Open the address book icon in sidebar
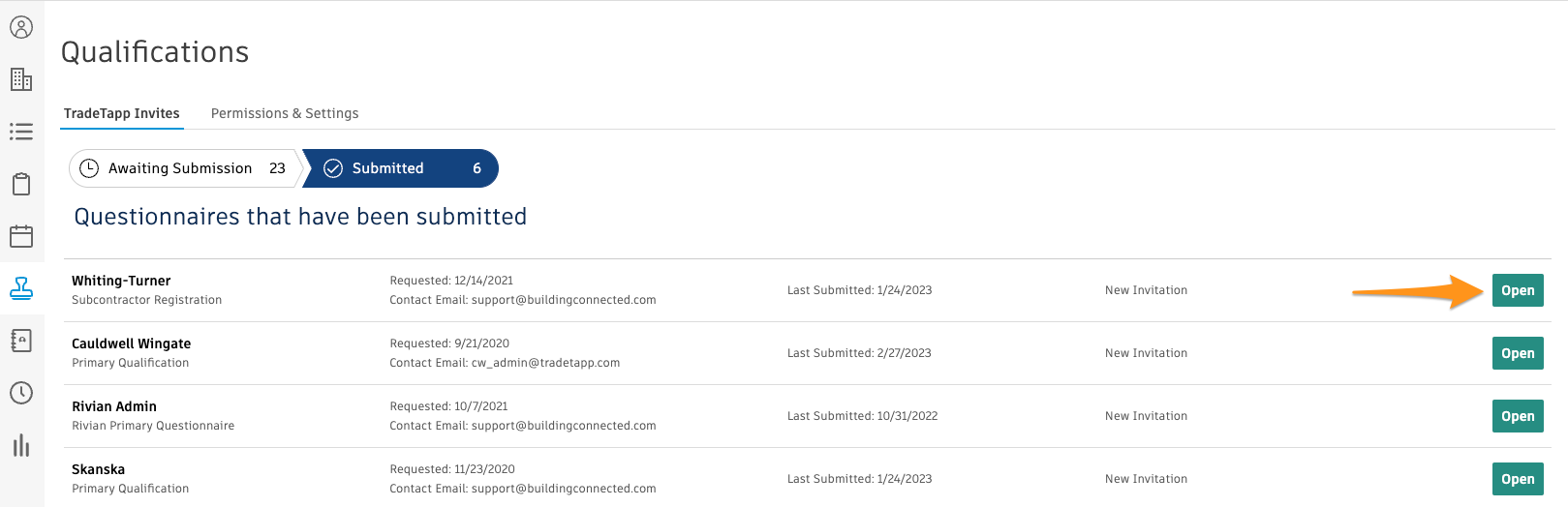Screen dimensions: 1568x507 pos(21,341)
